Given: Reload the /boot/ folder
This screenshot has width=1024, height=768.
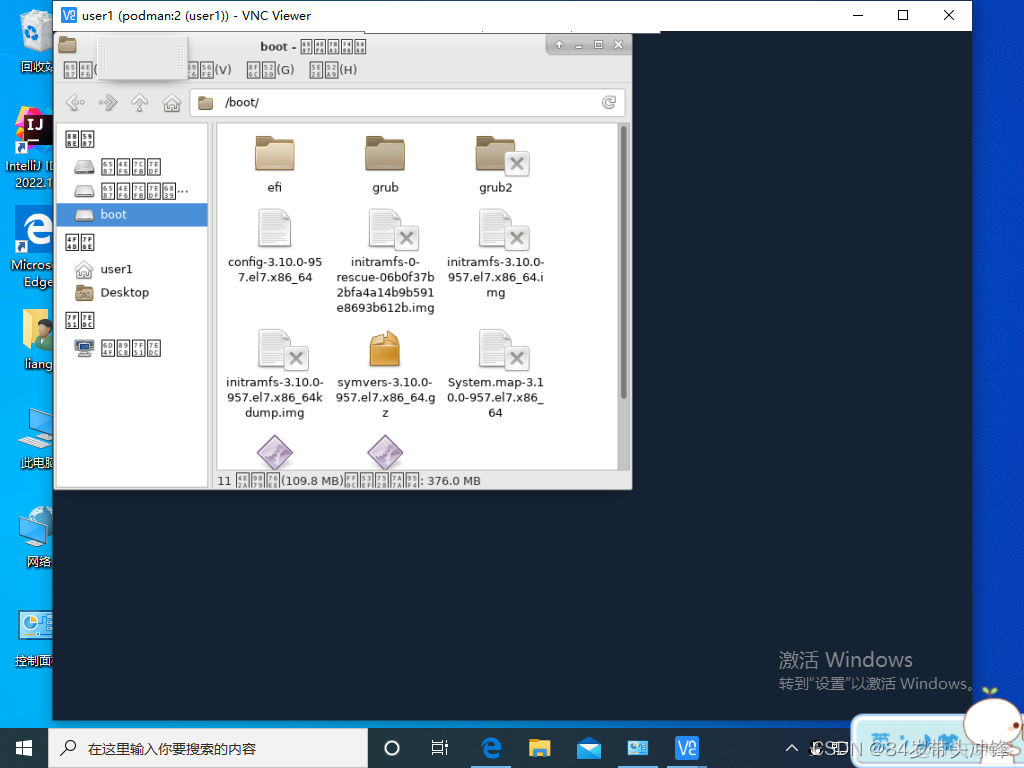Looking at the screenshot, I should (609, 103).
